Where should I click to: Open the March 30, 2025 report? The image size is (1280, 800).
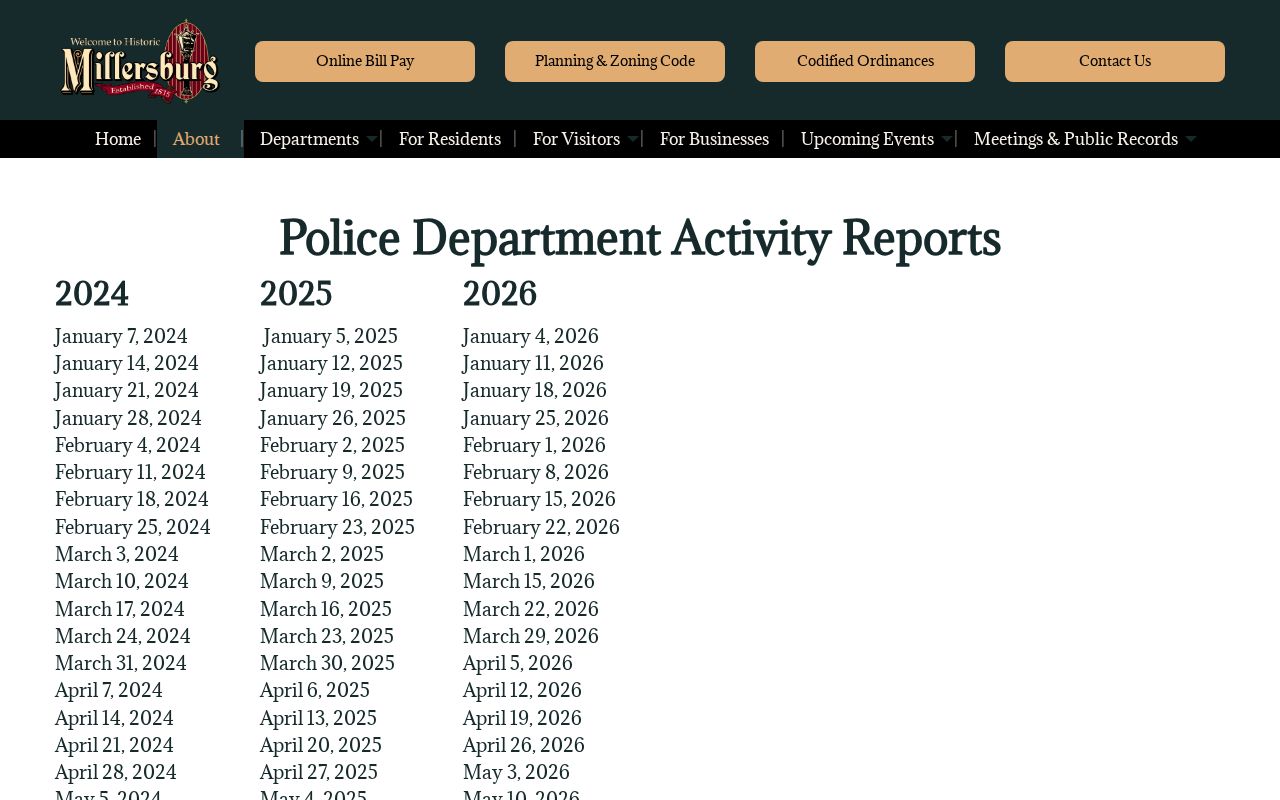327,663
